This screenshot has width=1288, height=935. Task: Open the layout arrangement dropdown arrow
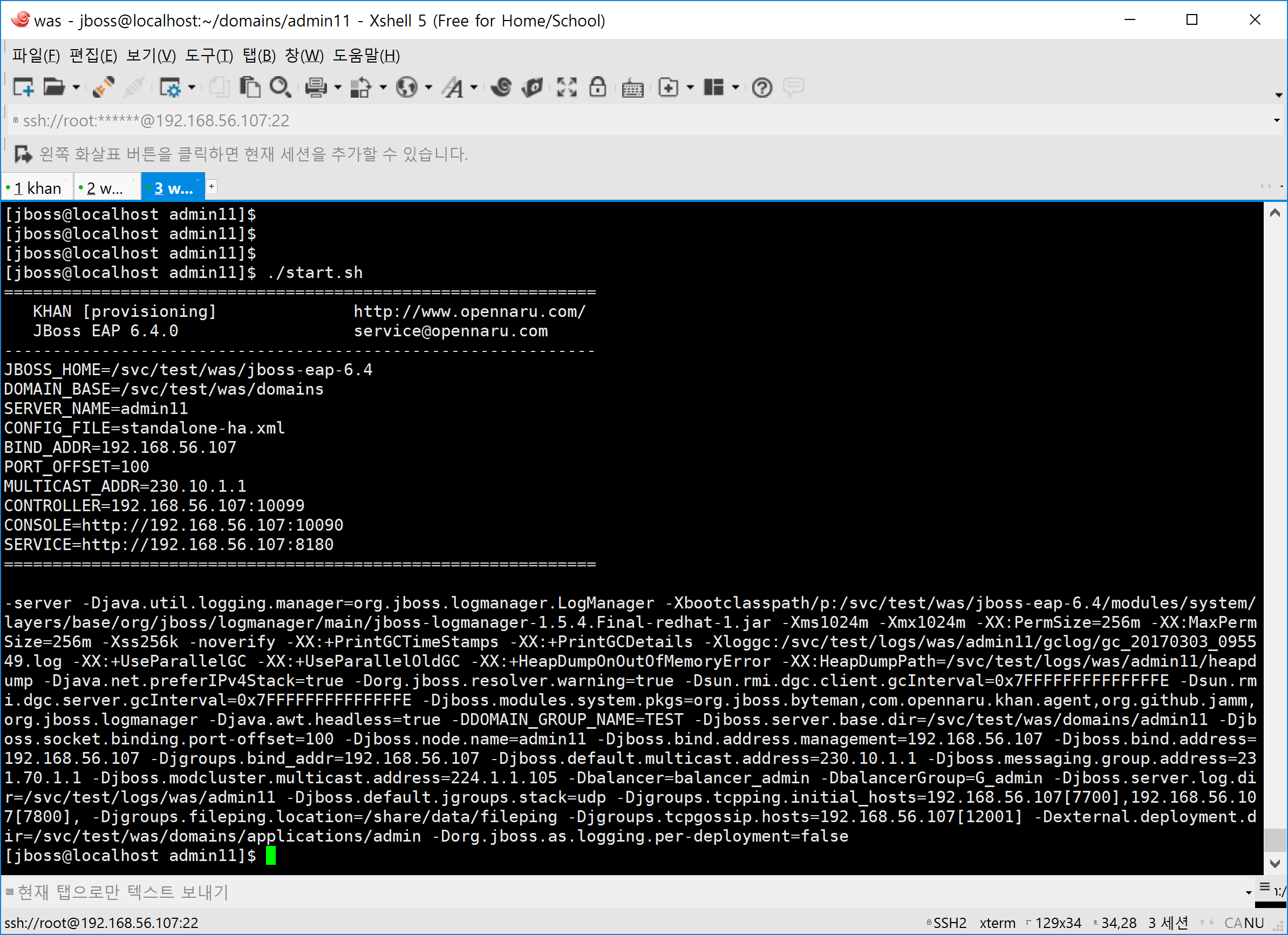click(735, 87)
